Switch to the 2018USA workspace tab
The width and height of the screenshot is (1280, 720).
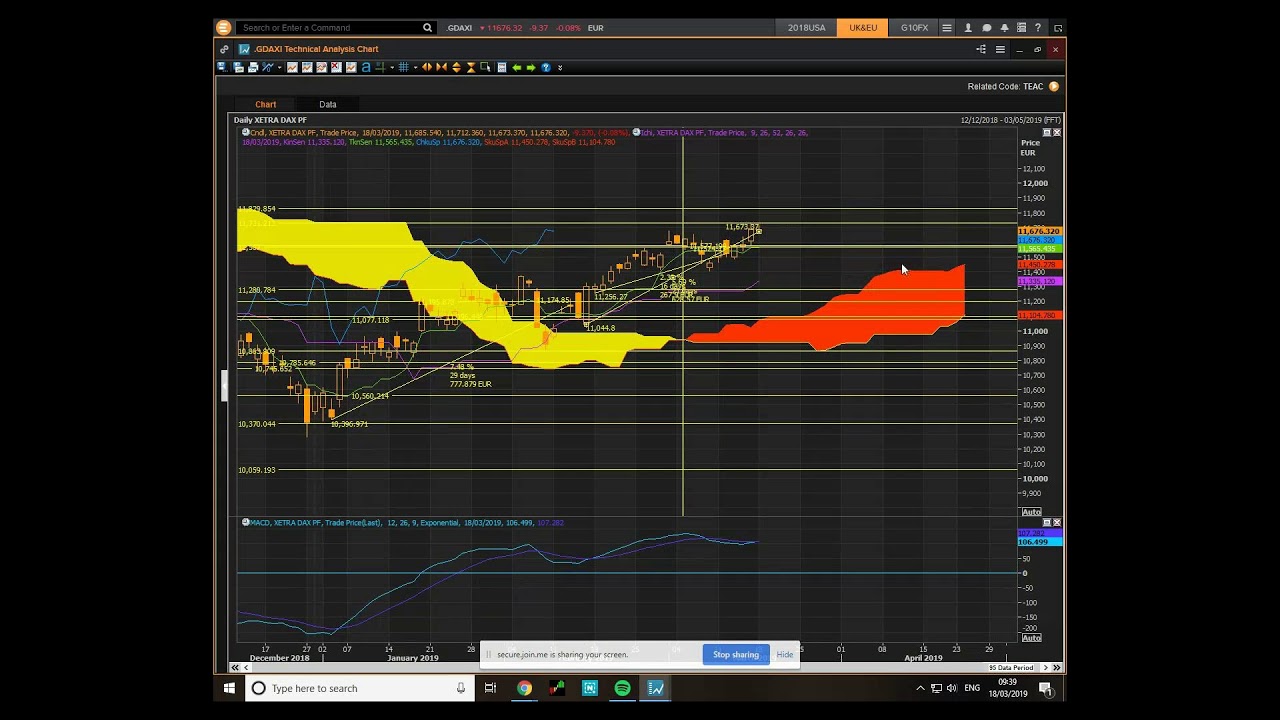[806, 28]
